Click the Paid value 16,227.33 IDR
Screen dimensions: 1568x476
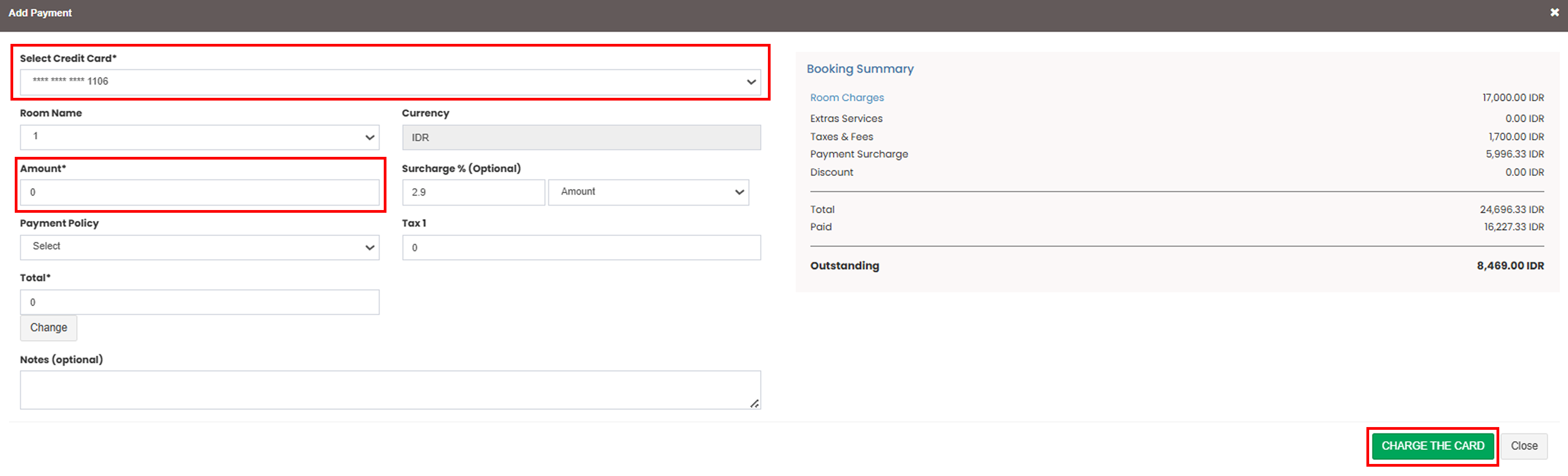point(1513,227)
